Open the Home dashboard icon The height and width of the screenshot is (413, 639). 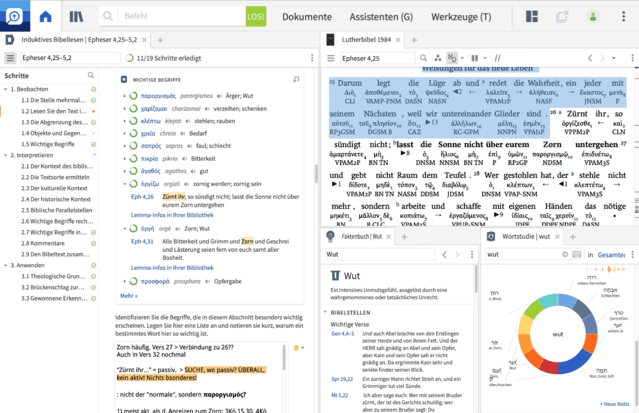pyautogui.click(x=45, y=17)
